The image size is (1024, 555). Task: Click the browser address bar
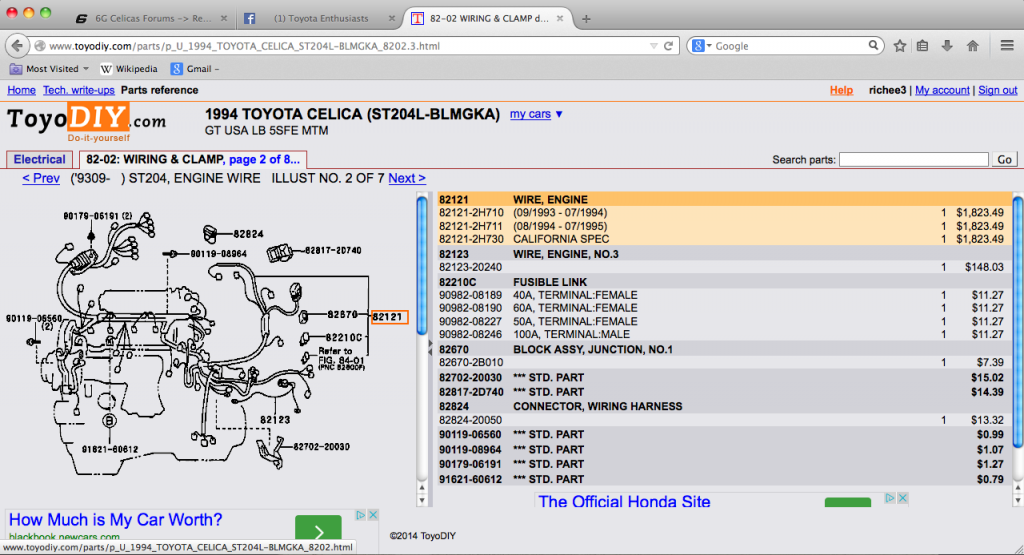(x=346, y=46)
